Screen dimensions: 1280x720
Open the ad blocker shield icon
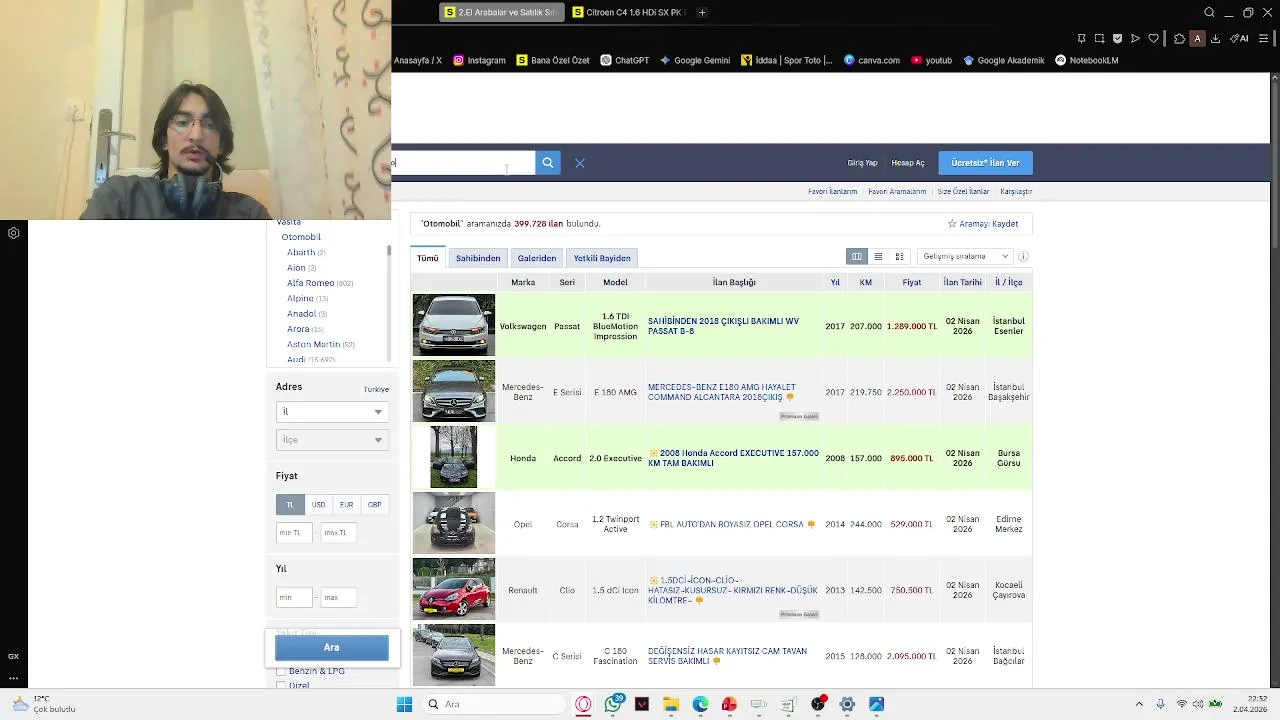click(1117, 39)
